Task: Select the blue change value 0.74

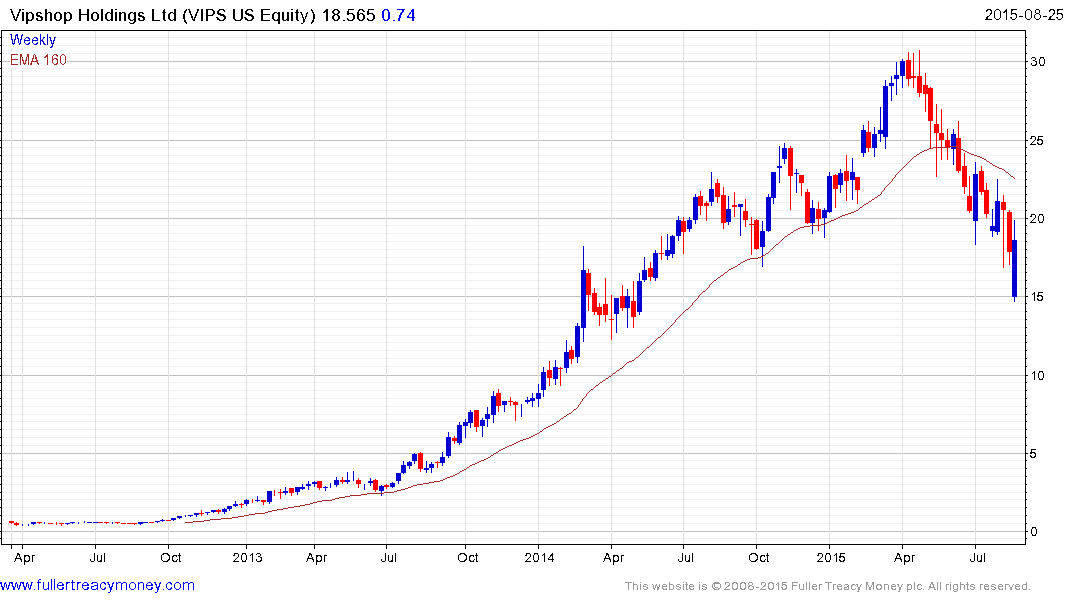Action: point(398,15)
